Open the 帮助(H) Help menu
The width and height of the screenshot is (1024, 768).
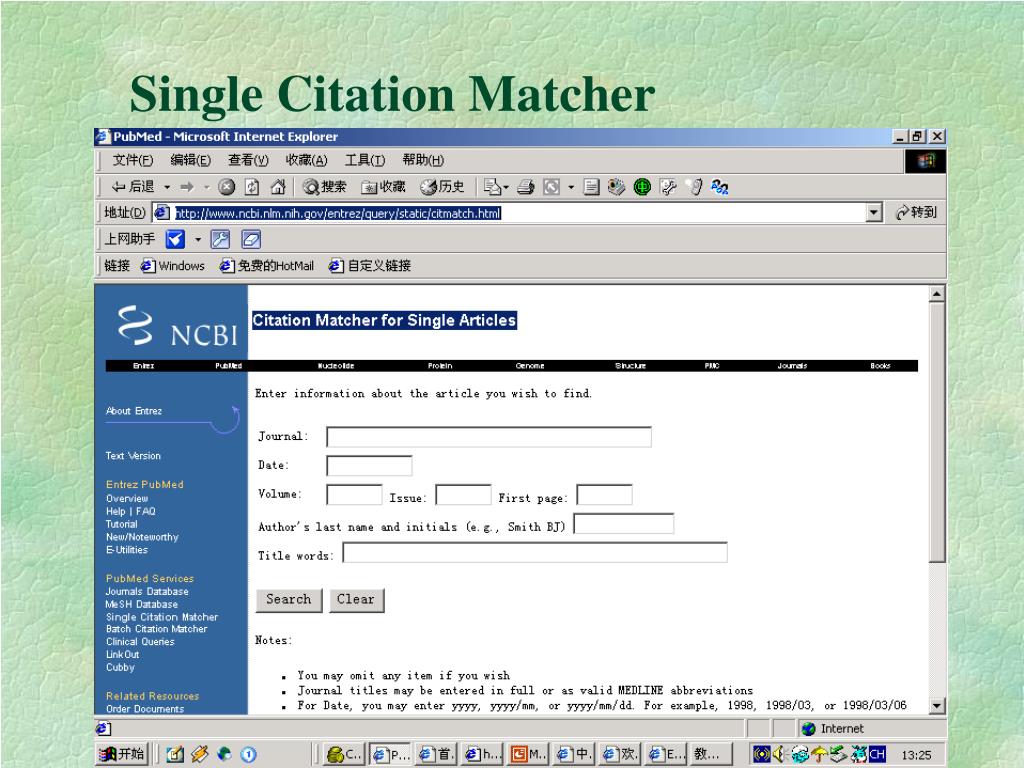[423, 160]
